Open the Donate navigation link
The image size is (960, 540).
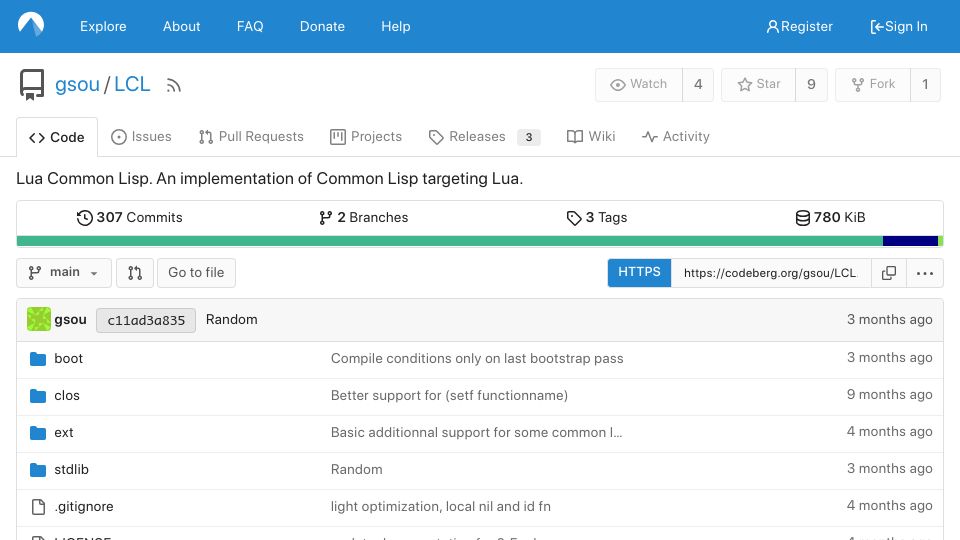[322, 26]
